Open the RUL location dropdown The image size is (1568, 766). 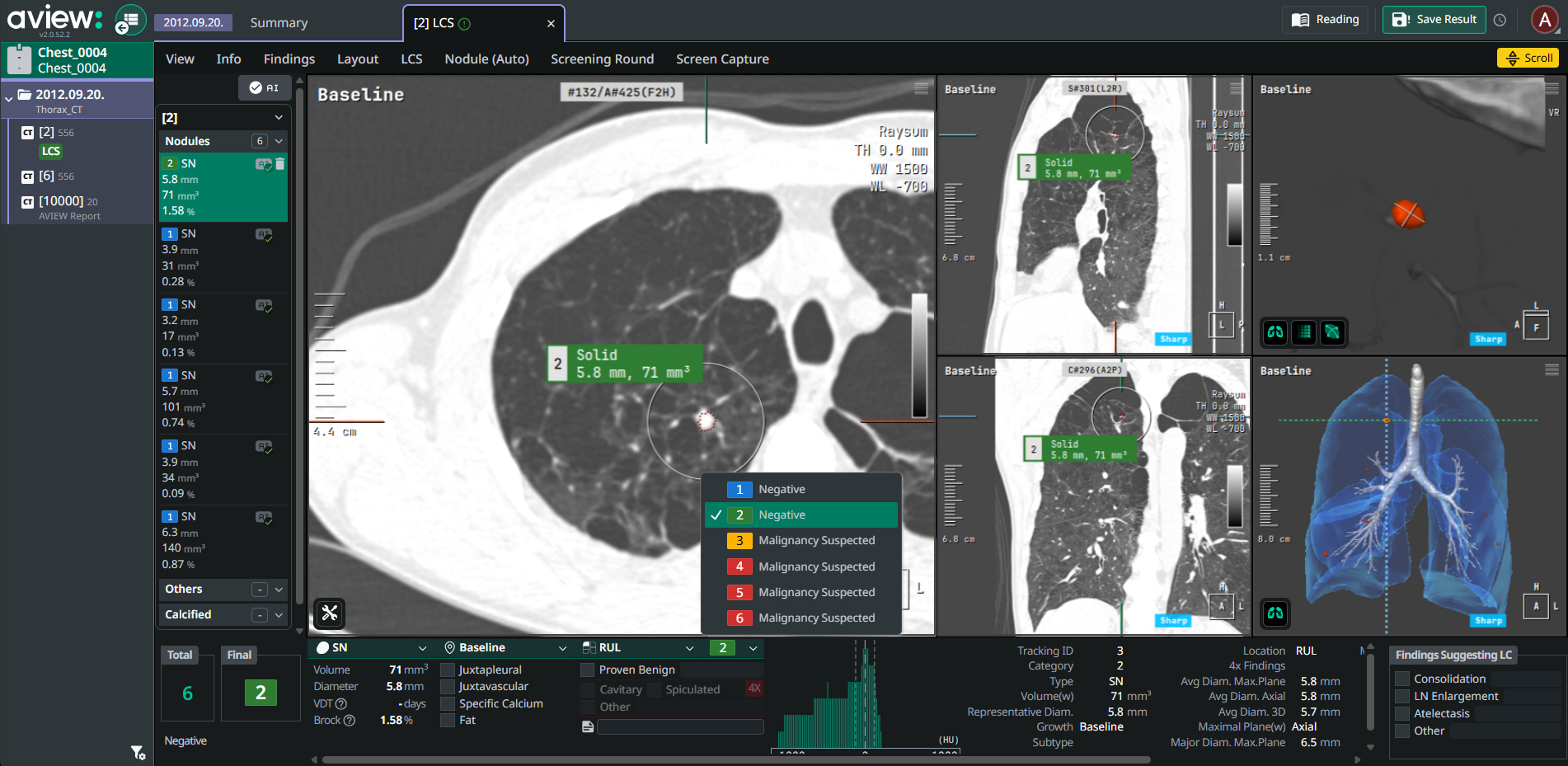(x=689, y=648)
